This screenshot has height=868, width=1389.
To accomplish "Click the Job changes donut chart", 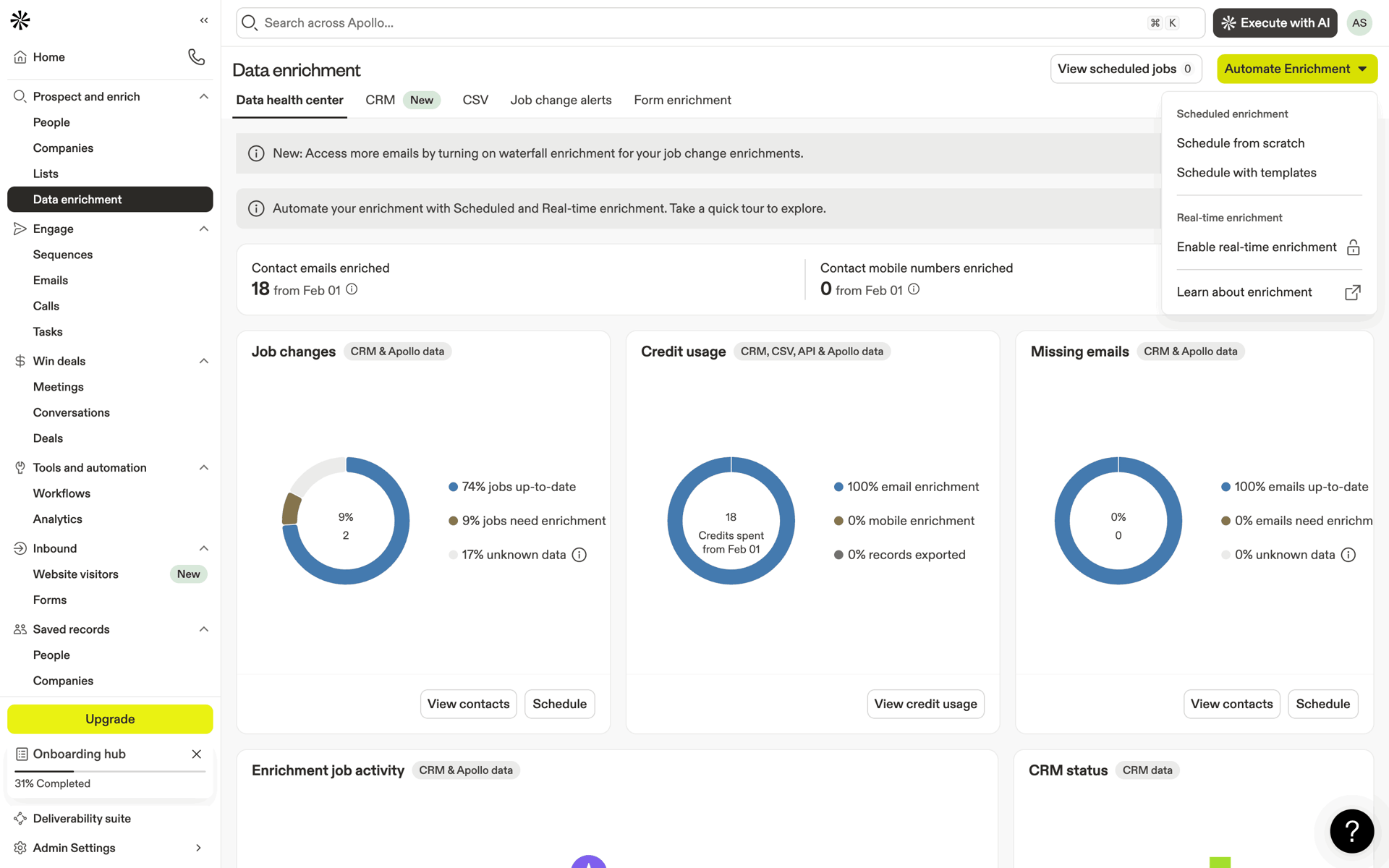I will pos(346,521).
